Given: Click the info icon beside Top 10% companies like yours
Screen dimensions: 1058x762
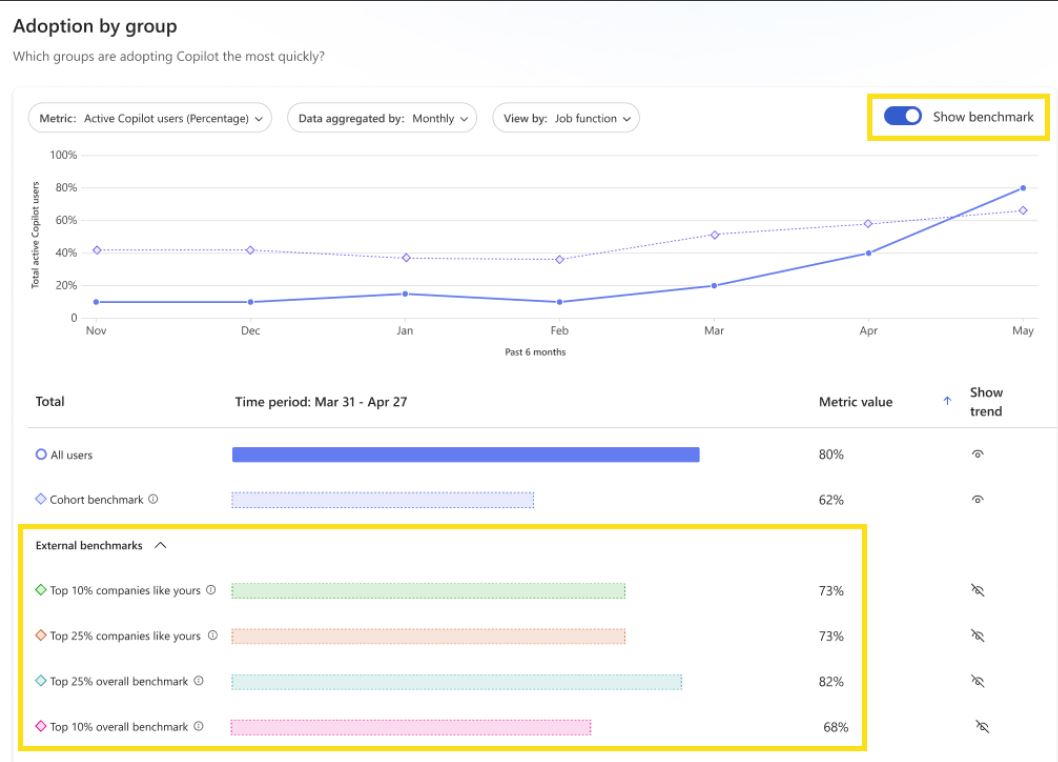Looking at the screenshot, I should tap(210, 590).
